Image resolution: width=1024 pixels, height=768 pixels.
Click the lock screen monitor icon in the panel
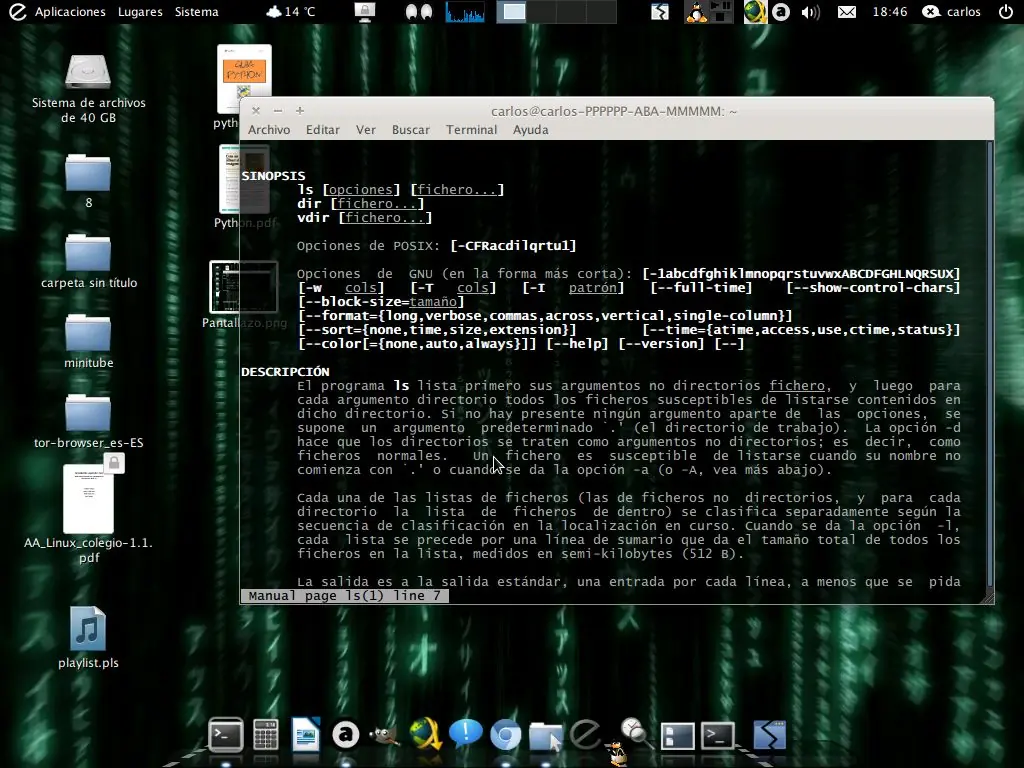click(365, 12)
